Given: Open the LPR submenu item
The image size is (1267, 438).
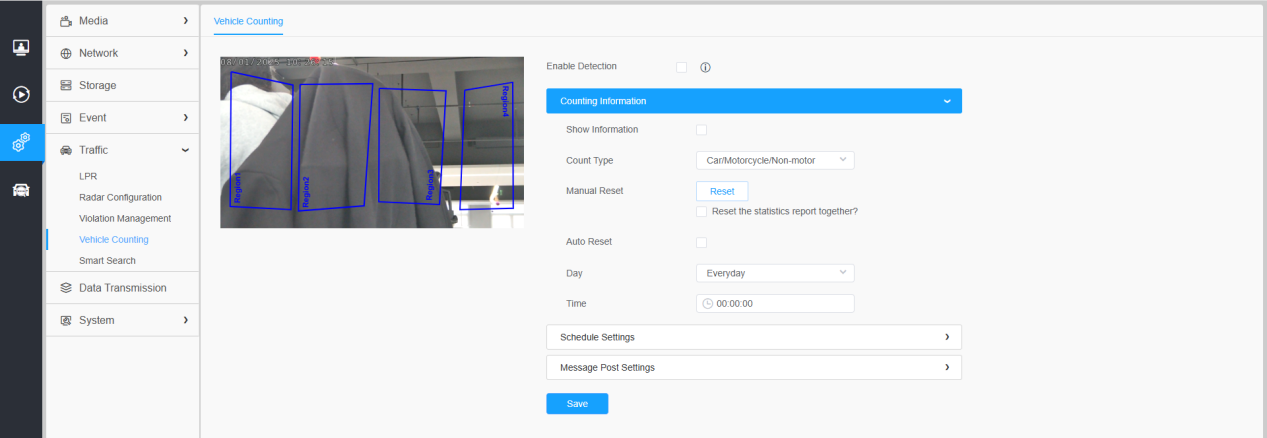Looking at the screenshot, I should (x=88, y=176).
